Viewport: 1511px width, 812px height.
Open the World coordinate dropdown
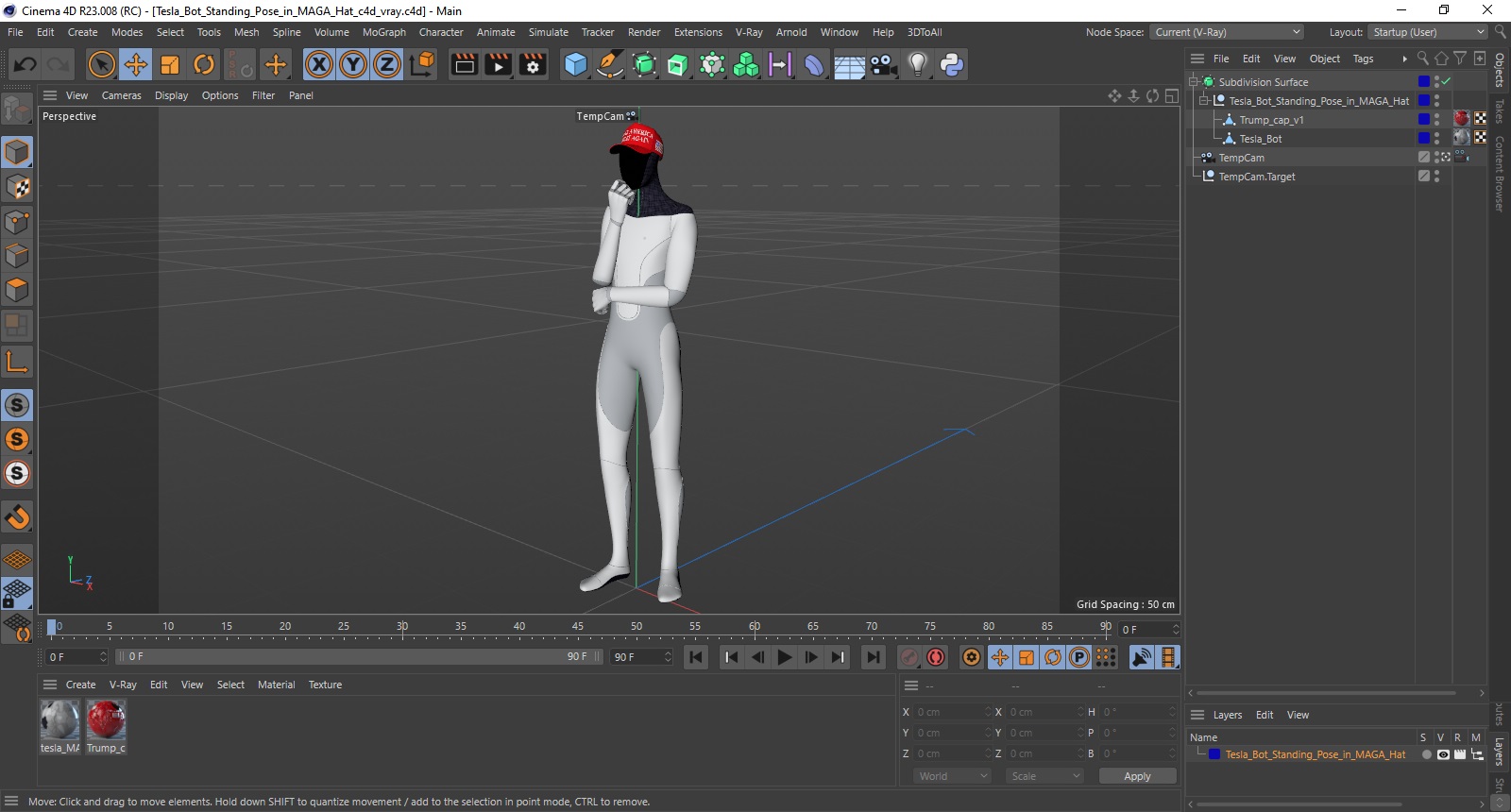point(951,776)
